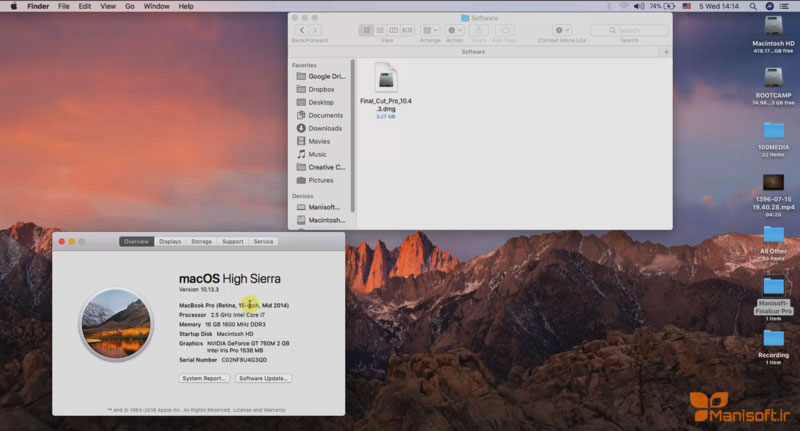Click the Edit Tags toolbar button

pyautogui.click(x=505, y=30)
